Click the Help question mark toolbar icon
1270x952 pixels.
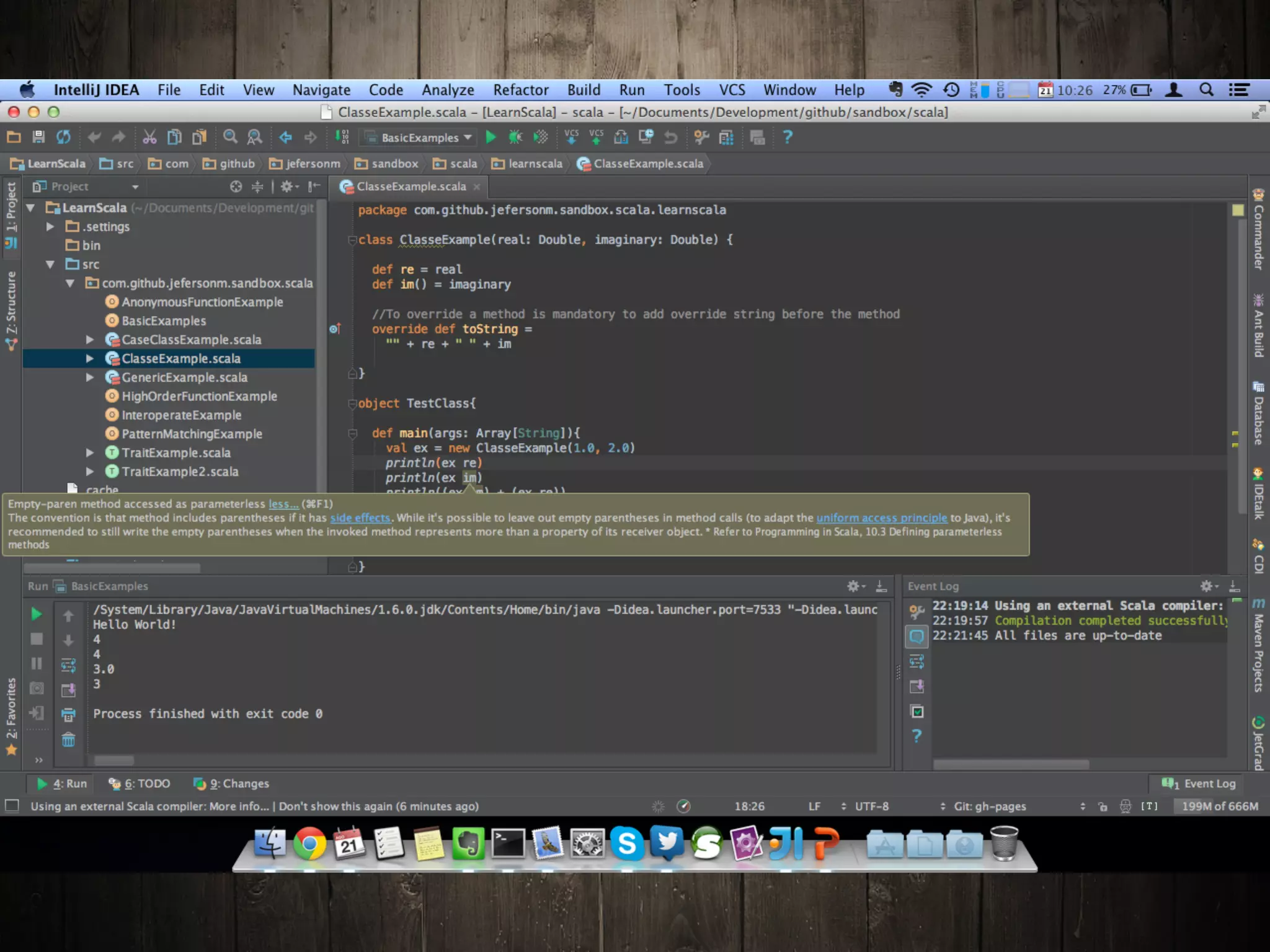coord(788,137)
